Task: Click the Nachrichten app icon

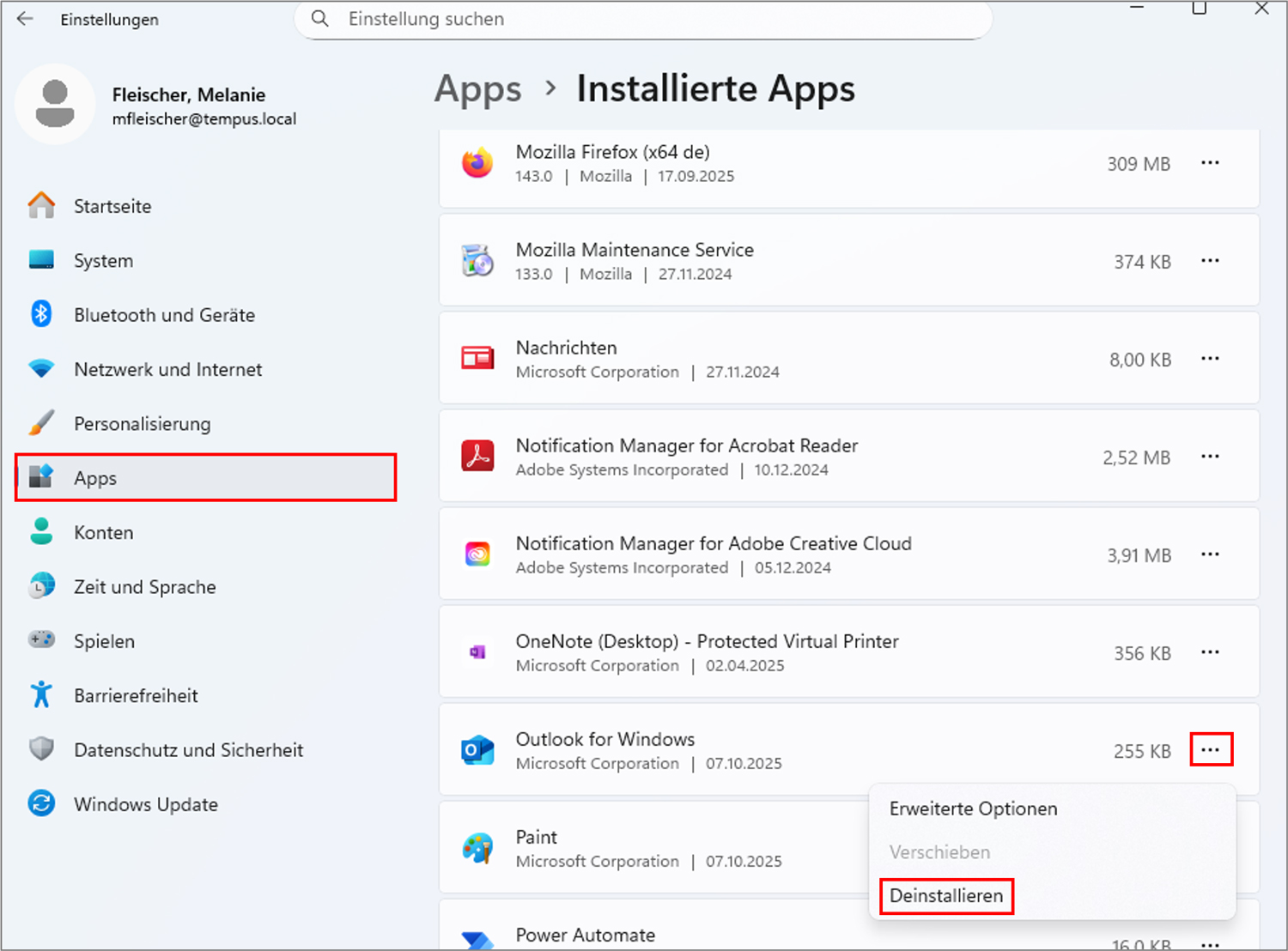Action: [x=477, y=359]
